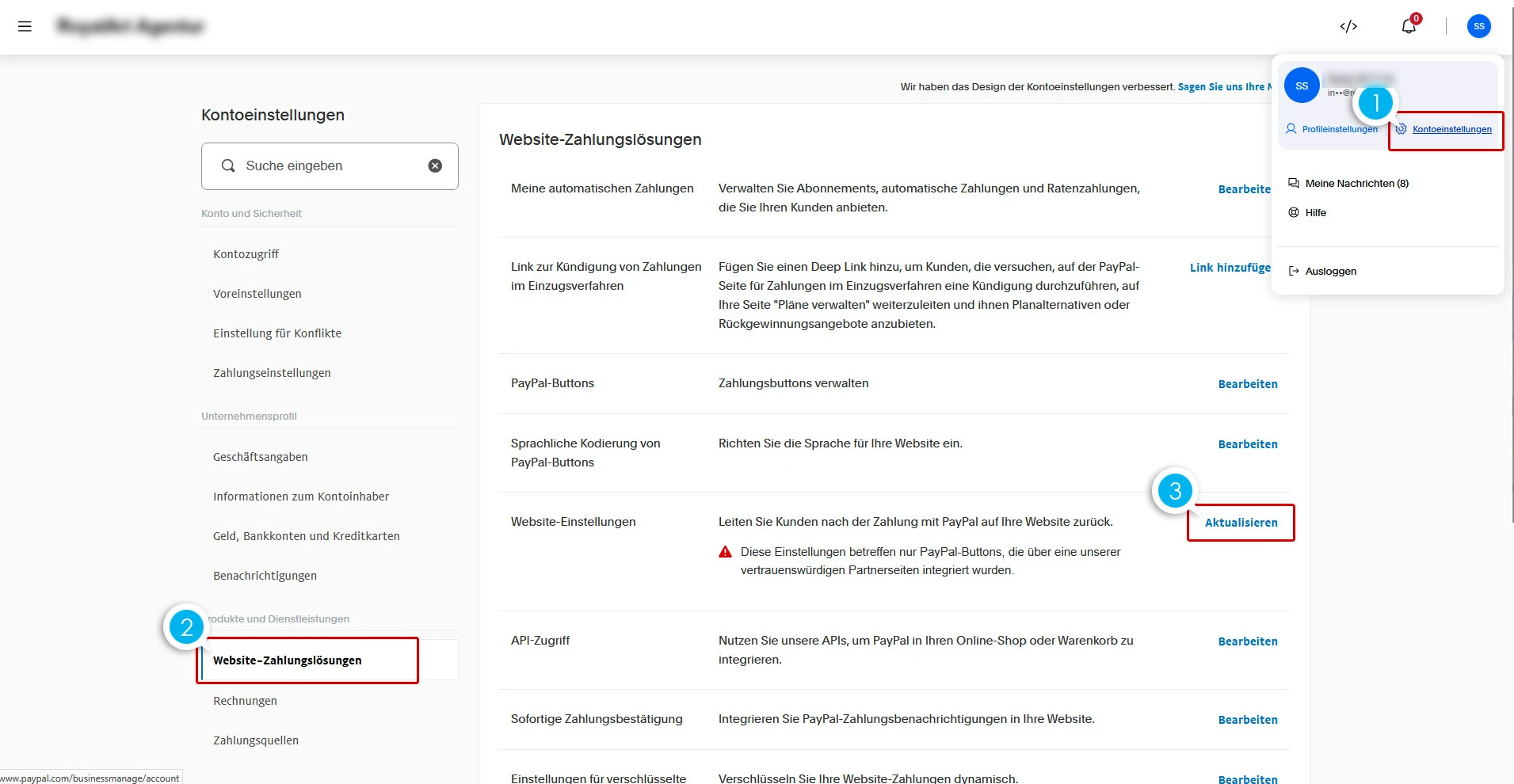Viewport: 1514px width, 784px height.
Task: Open the notifications bell
Action: [1409, 26]
